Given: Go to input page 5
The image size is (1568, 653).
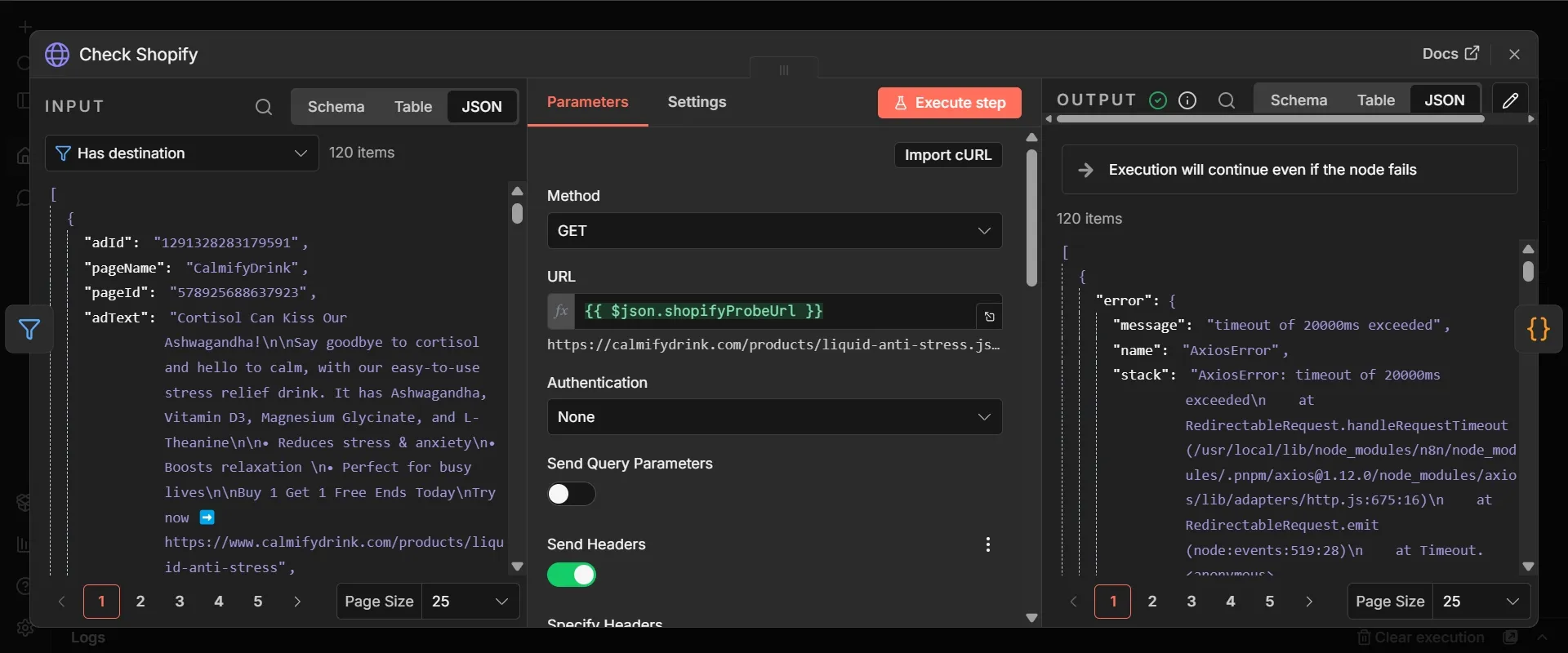Looking at the screenshot, I should point(258,602).
